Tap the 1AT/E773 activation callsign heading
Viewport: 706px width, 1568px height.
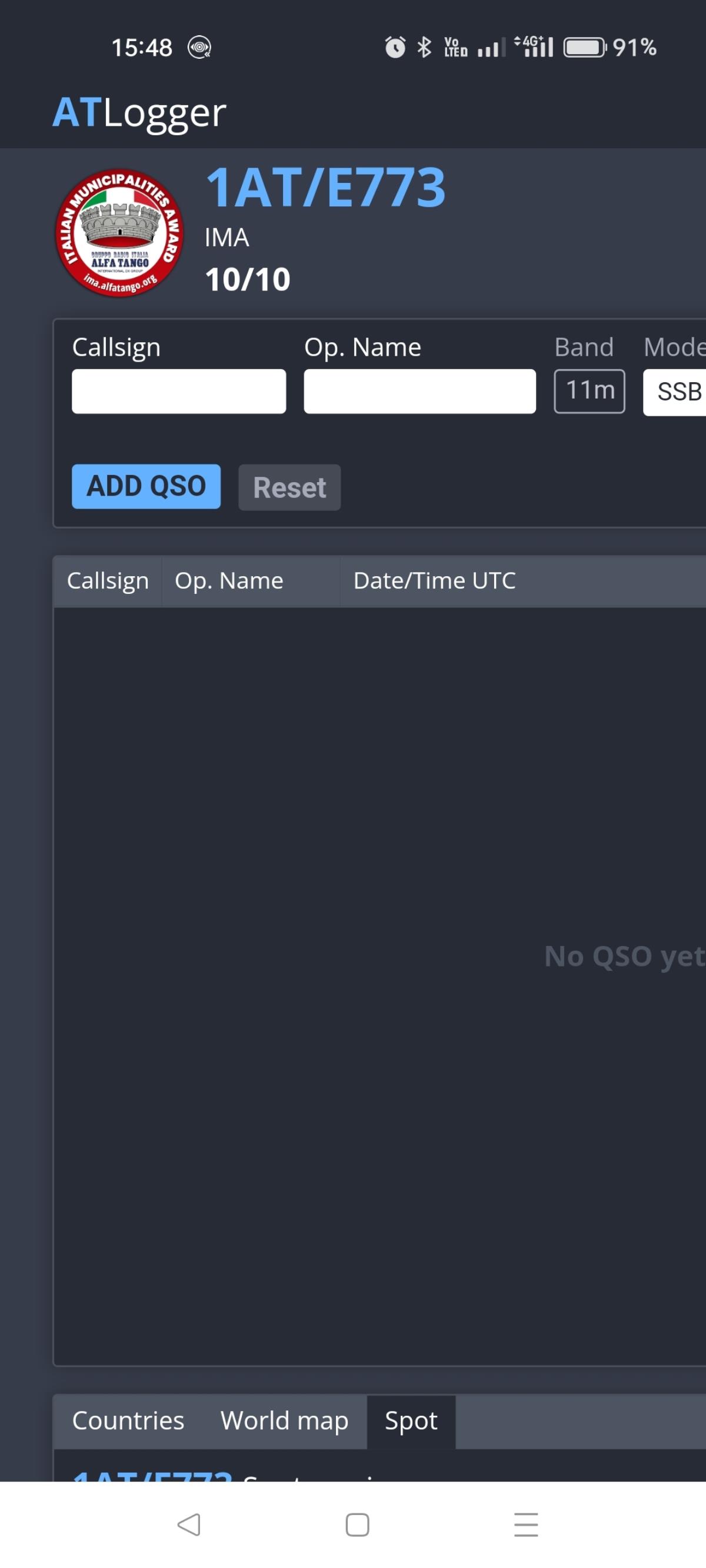[x=326, y=188]
